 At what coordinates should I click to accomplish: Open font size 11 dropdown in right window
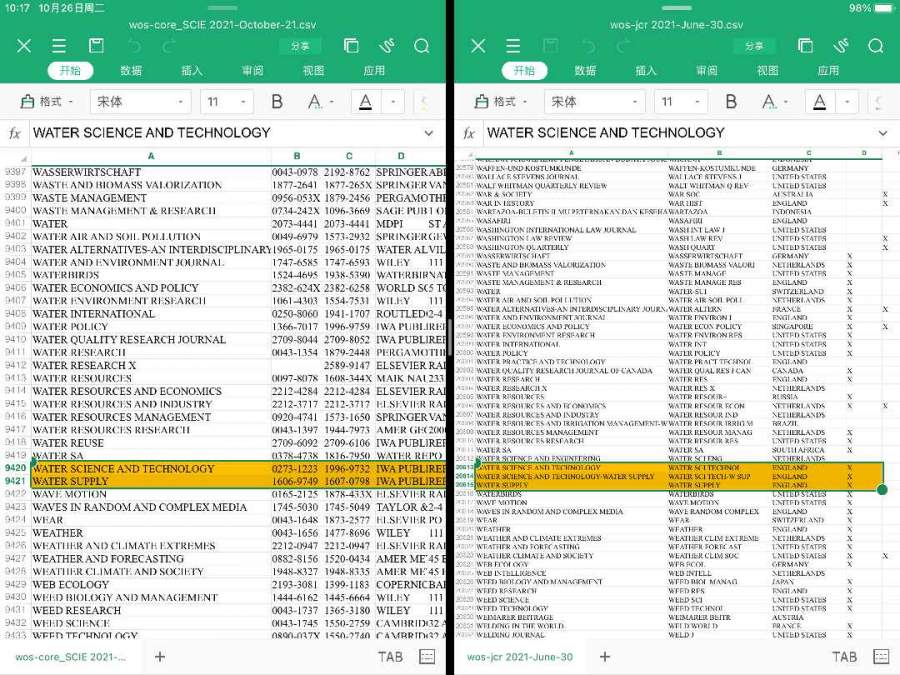pos(681,102)
